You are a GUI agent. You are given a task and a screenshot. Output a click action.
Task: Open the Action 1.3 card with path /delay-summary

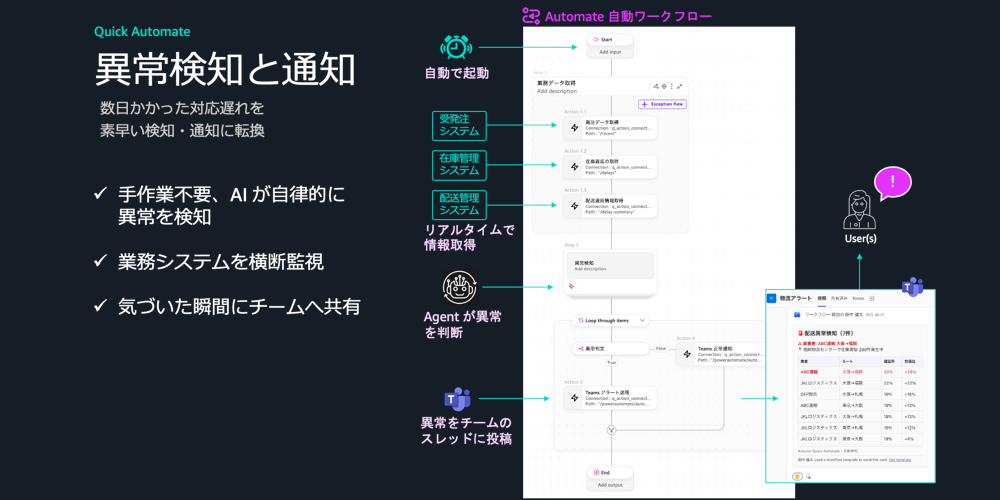coord(610,205)
